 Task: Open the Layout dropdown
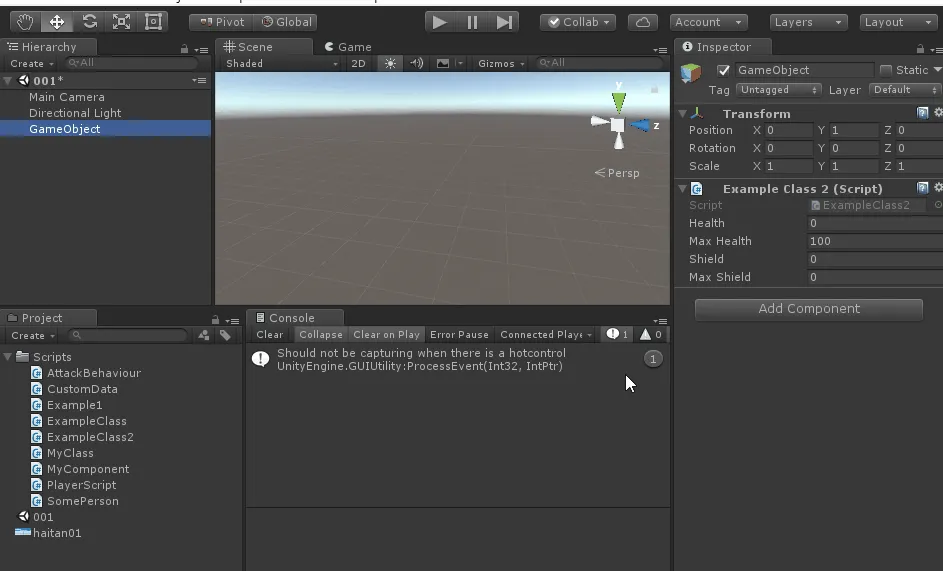(x=898, y=22)
